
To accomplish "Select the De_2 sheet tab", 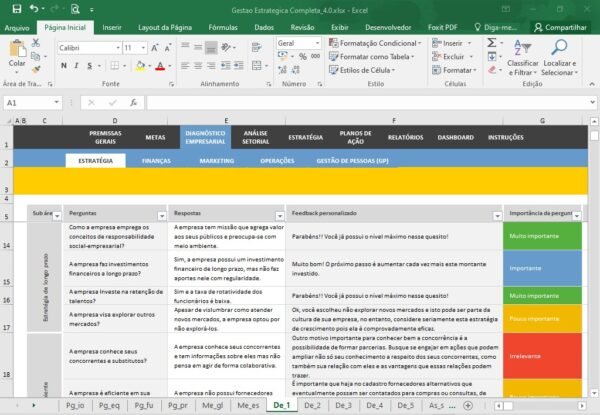I will tap(312, 405).
